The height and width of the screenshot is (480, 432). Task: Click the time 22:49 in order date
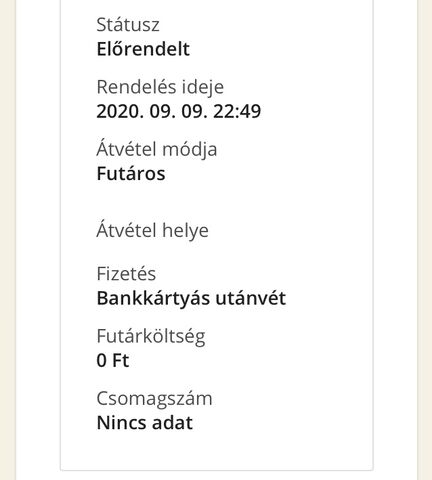237,111
